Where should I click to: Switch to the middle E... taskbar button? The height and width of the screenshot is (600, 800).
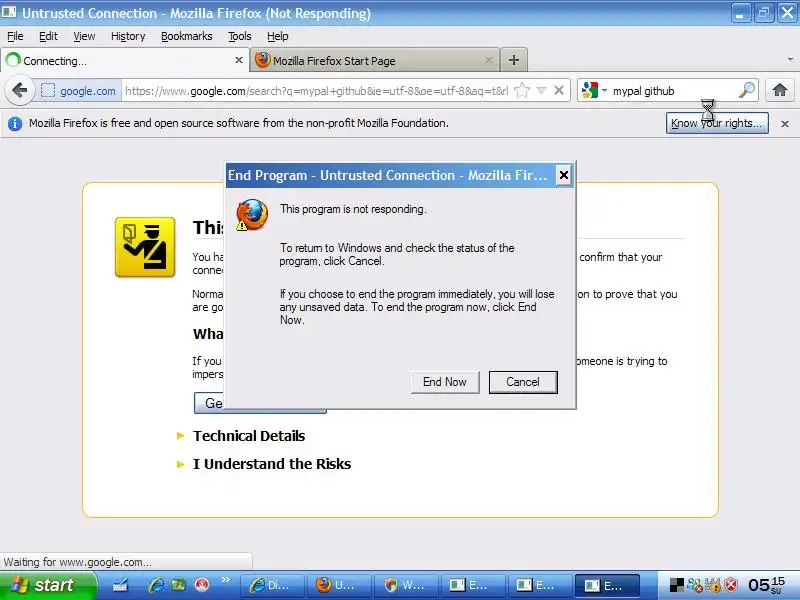click(x=540, y=585)
